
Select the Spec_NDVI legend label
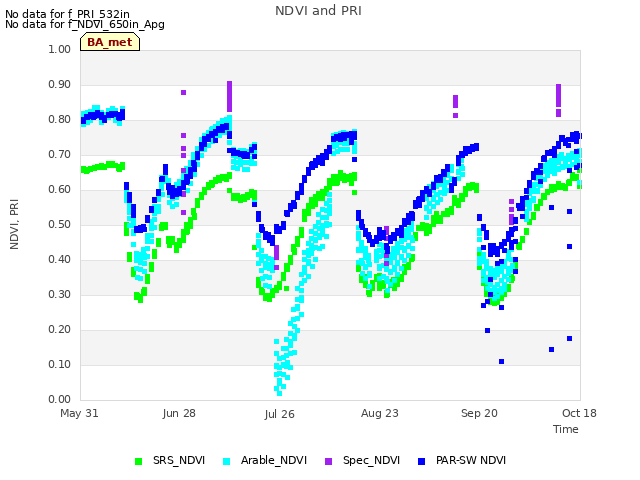pyautogui.click(x=371, y=460)
